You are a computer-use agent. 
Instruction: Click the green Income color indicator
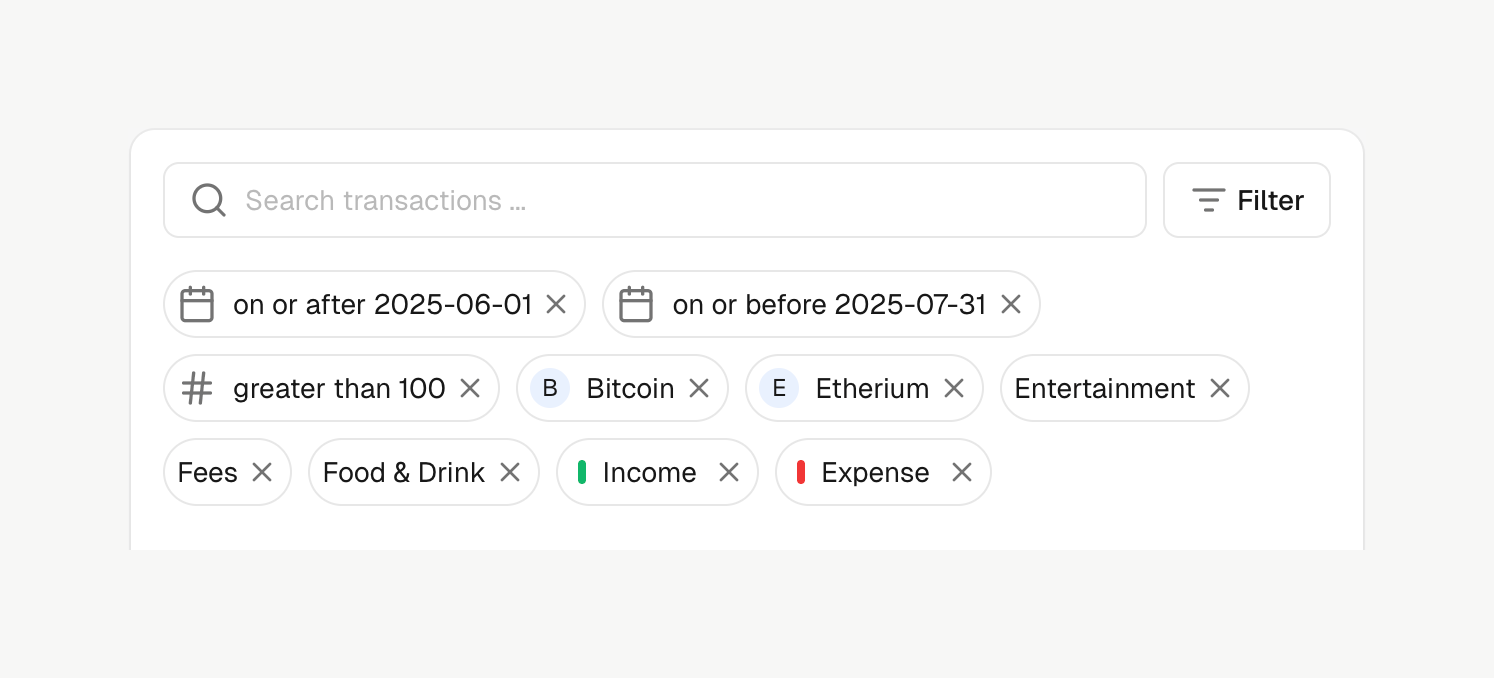[x=582, y=472]
